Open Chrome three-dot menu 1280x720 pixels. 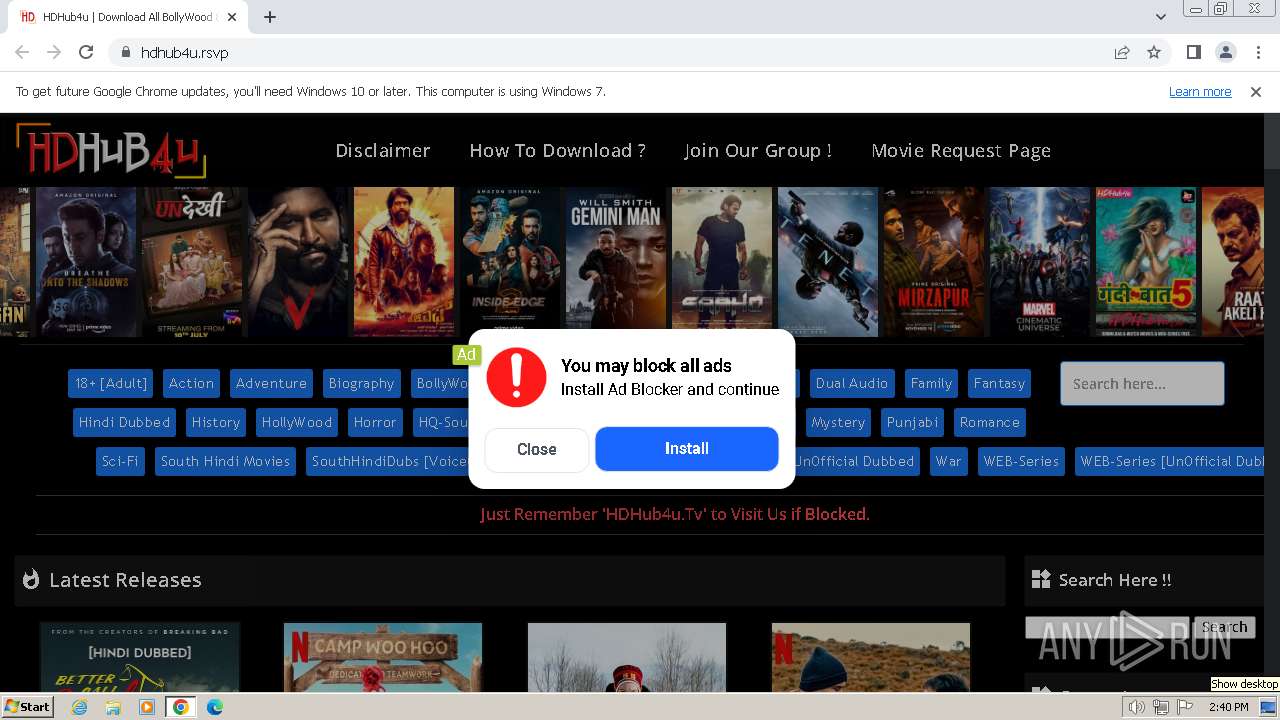click(1256, 52)
